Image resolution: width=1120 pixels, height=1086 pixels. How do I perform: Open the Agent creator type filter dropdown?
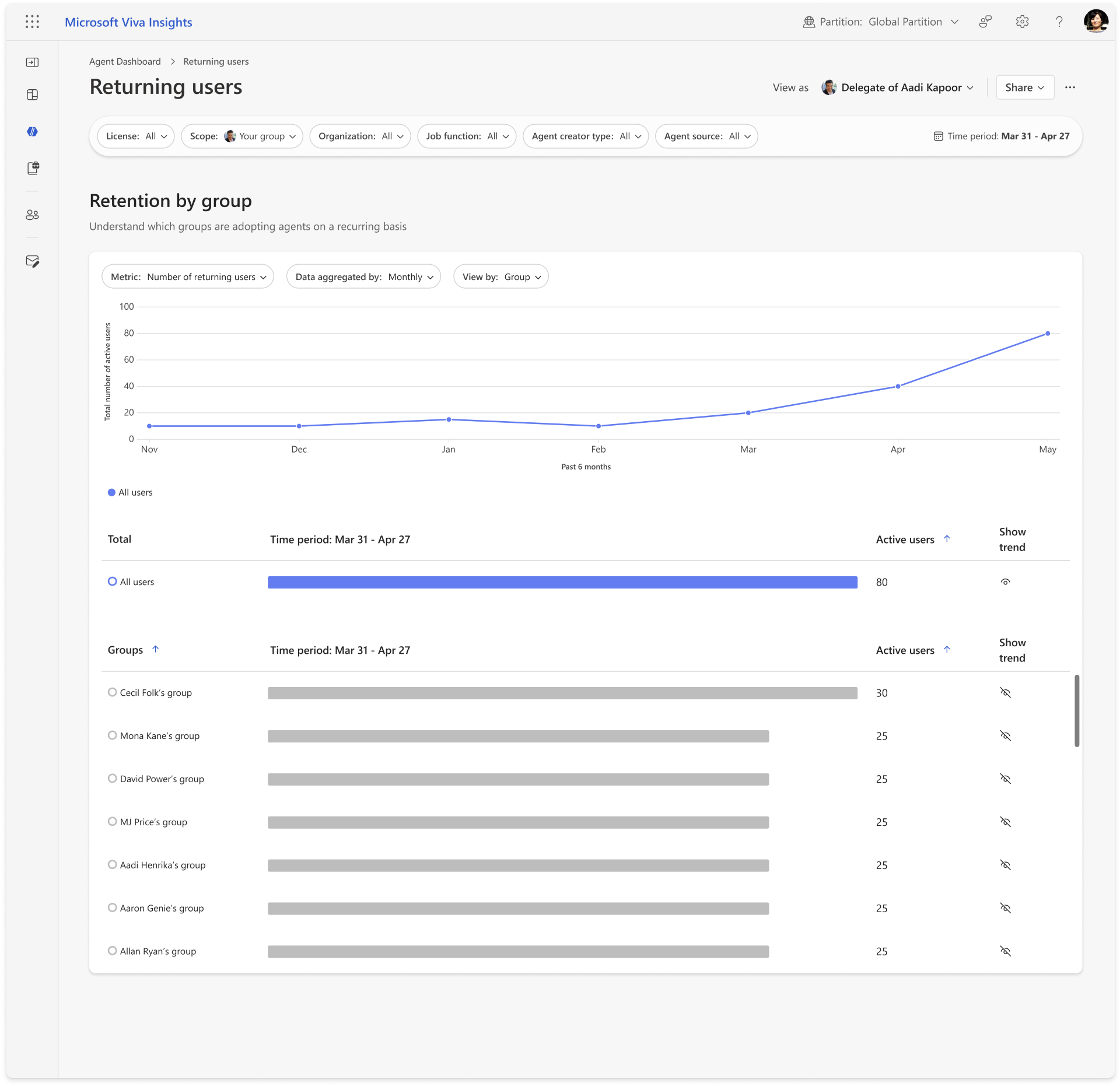pos(586,136)
